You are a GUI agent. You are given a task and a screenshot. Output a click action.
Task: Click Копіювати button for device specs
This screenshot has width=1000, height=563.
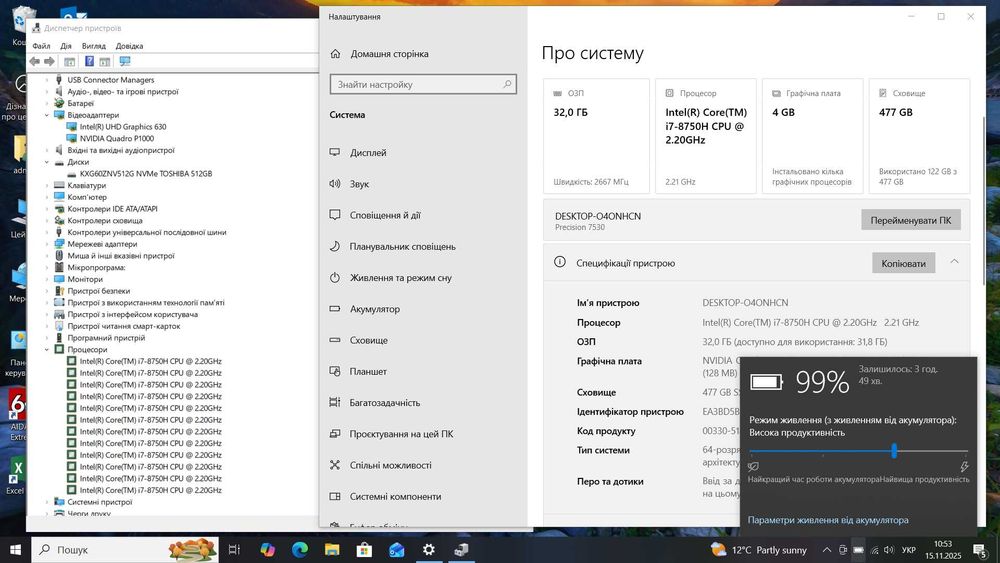click(x=903, y=263)
